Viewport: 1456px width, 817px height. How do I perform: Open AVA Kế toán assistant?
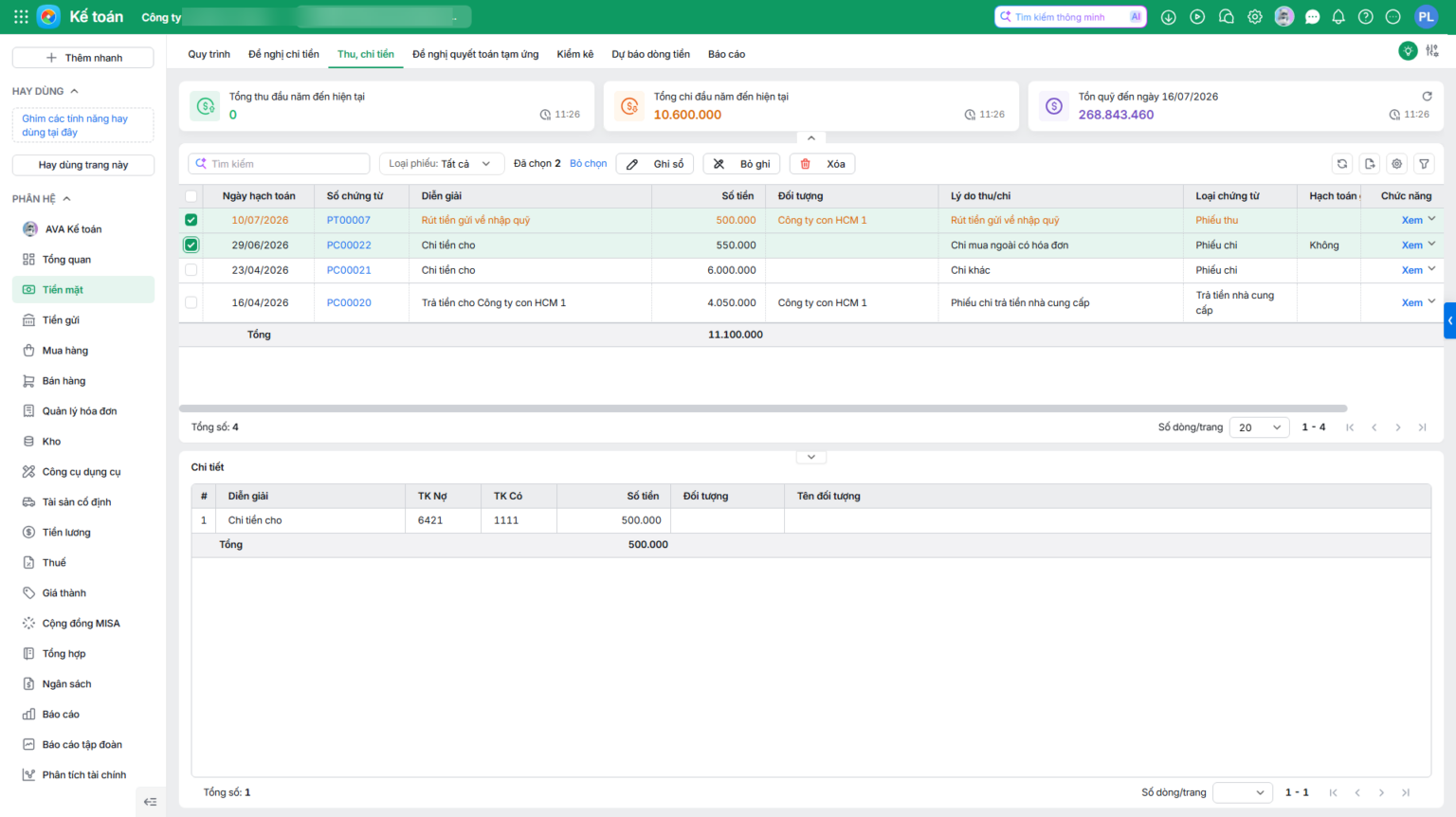[x=83, y=229]
